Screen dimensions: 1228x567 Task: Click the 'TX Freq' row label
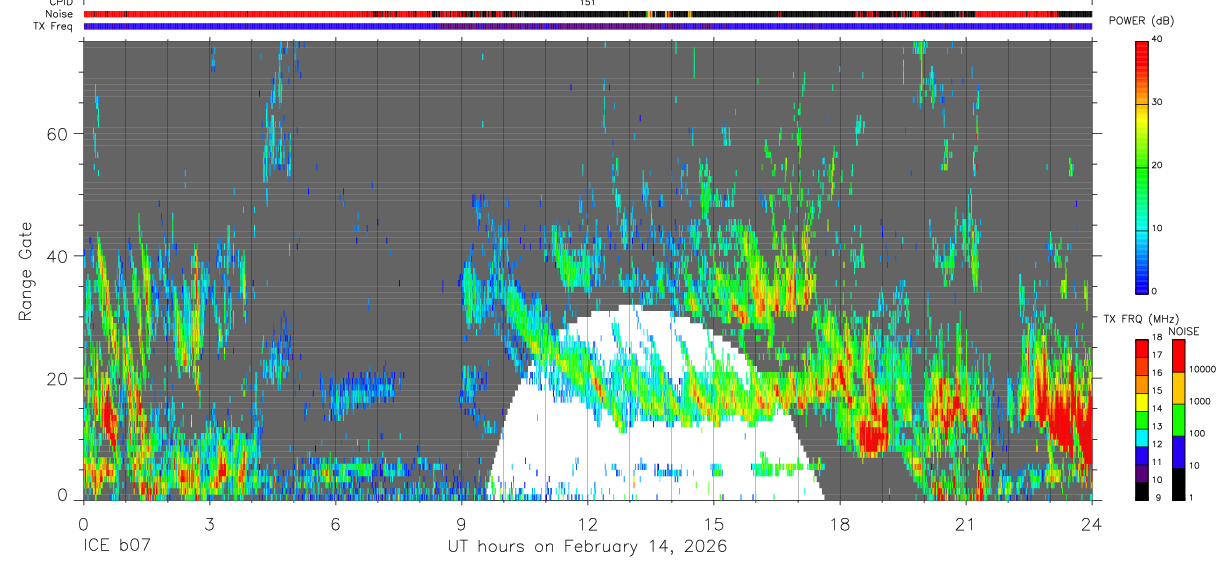pos(53,26)
